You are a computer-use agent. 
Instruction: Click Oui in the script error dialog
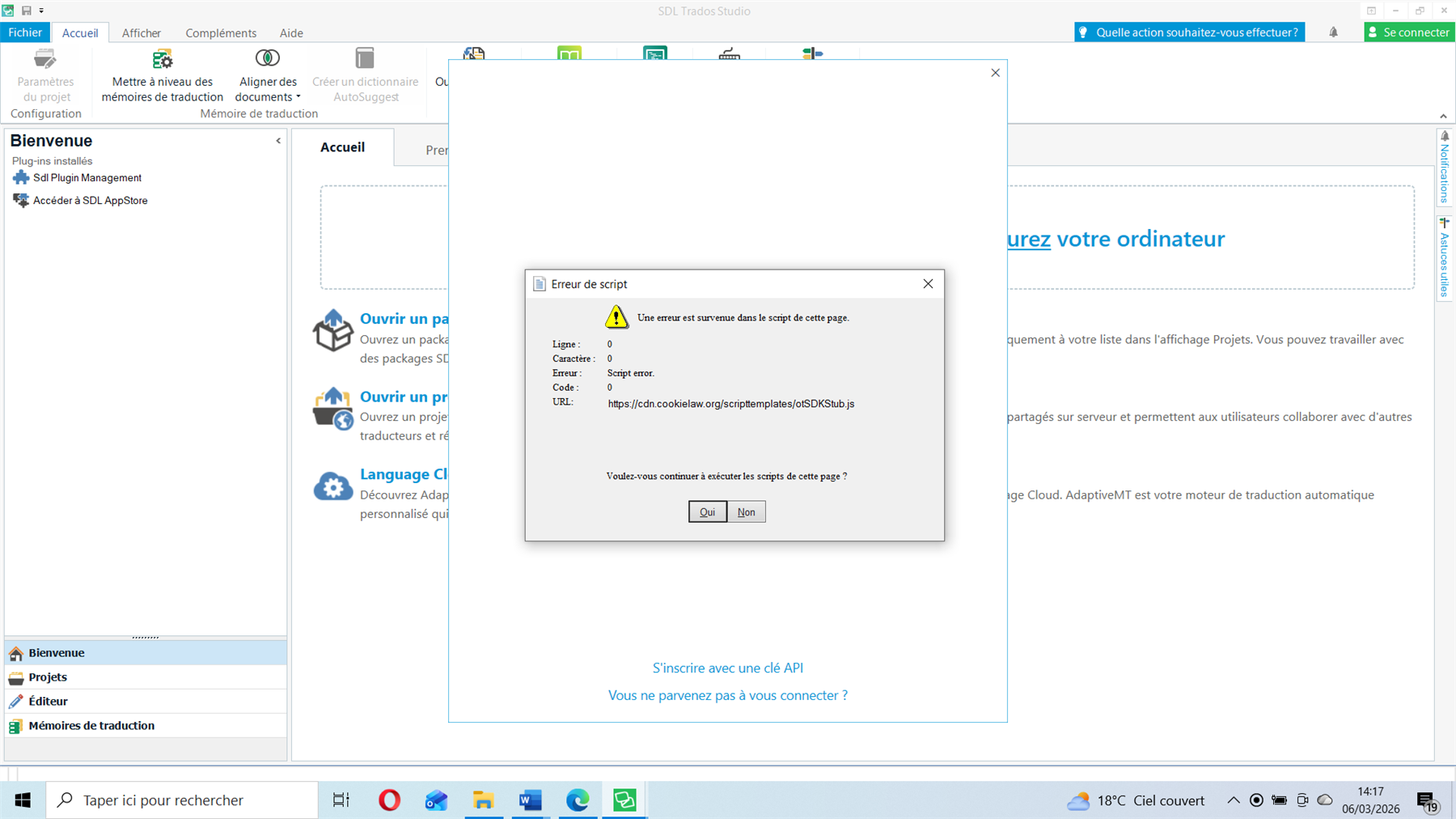click(707, 511)
